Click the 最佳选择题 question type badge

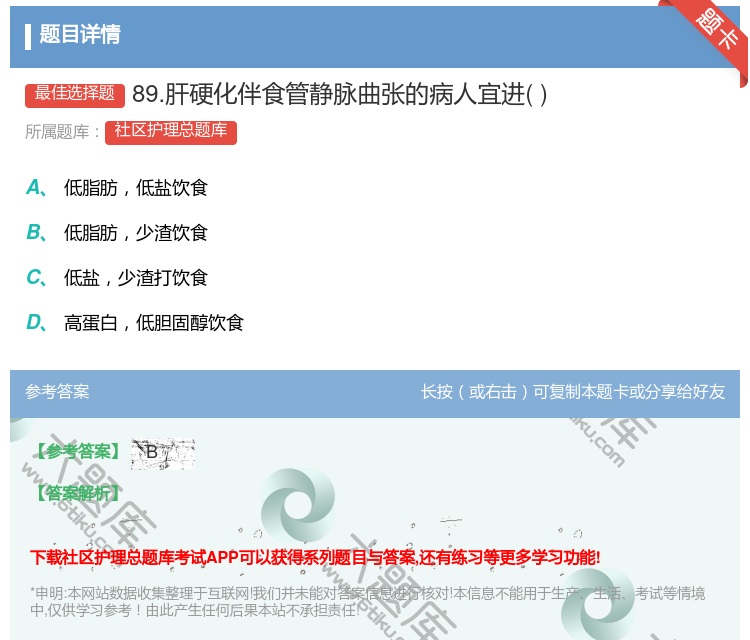pyautogui.click(x=75, y=94)
